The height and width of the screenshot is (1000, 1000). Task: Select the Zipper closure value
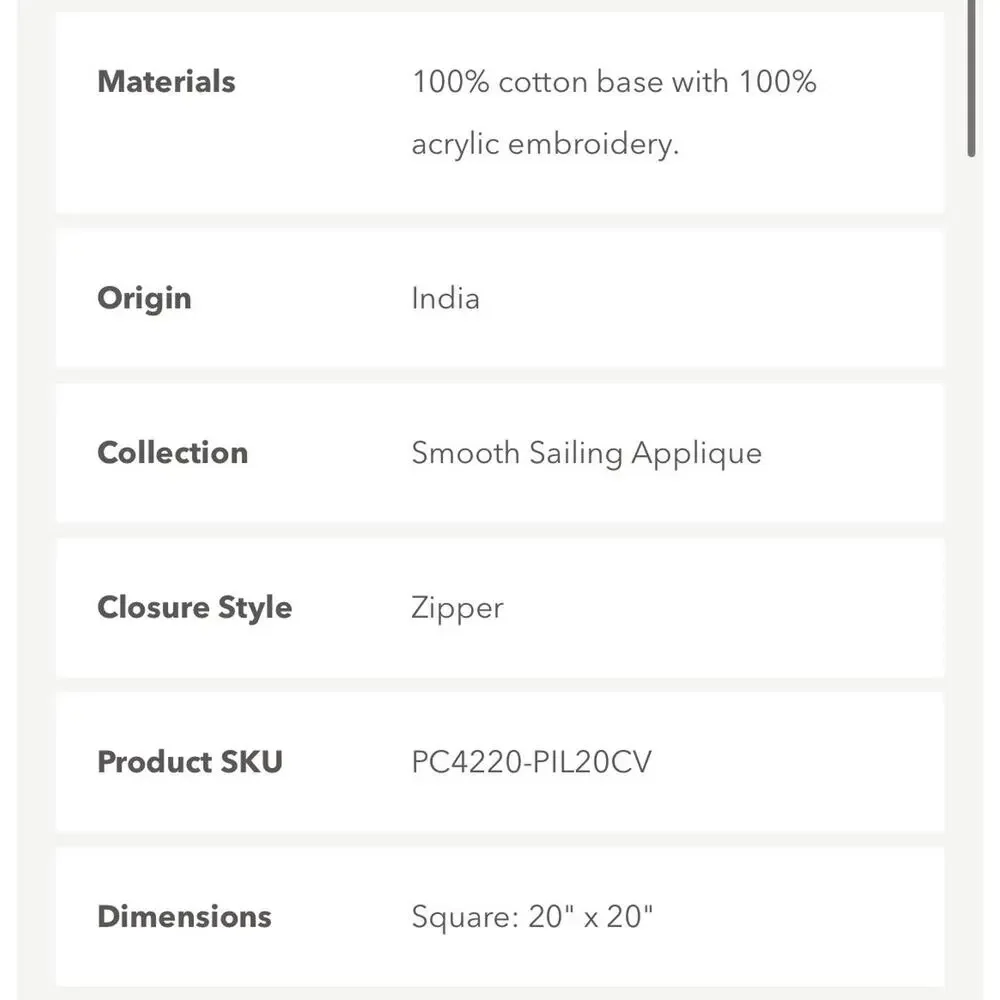coord(457,608)
